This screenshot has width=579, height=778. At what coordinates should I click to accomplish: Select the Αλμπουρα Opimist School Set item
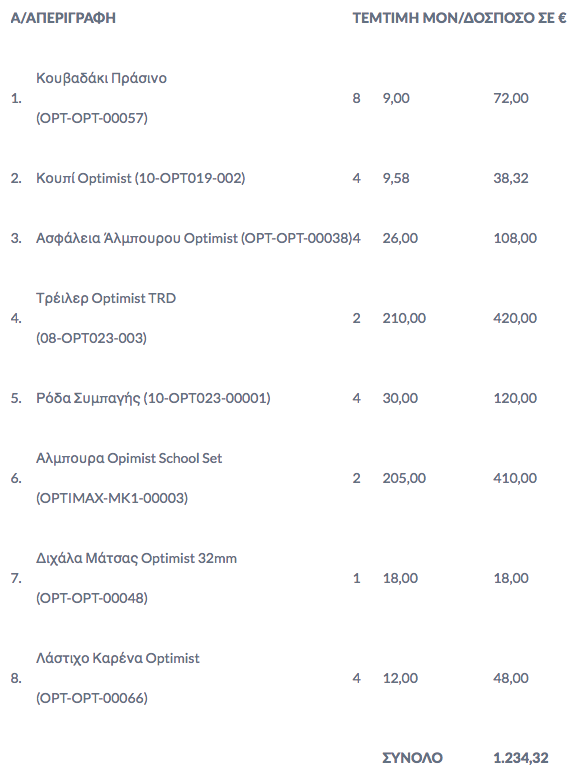click(129, 458)
